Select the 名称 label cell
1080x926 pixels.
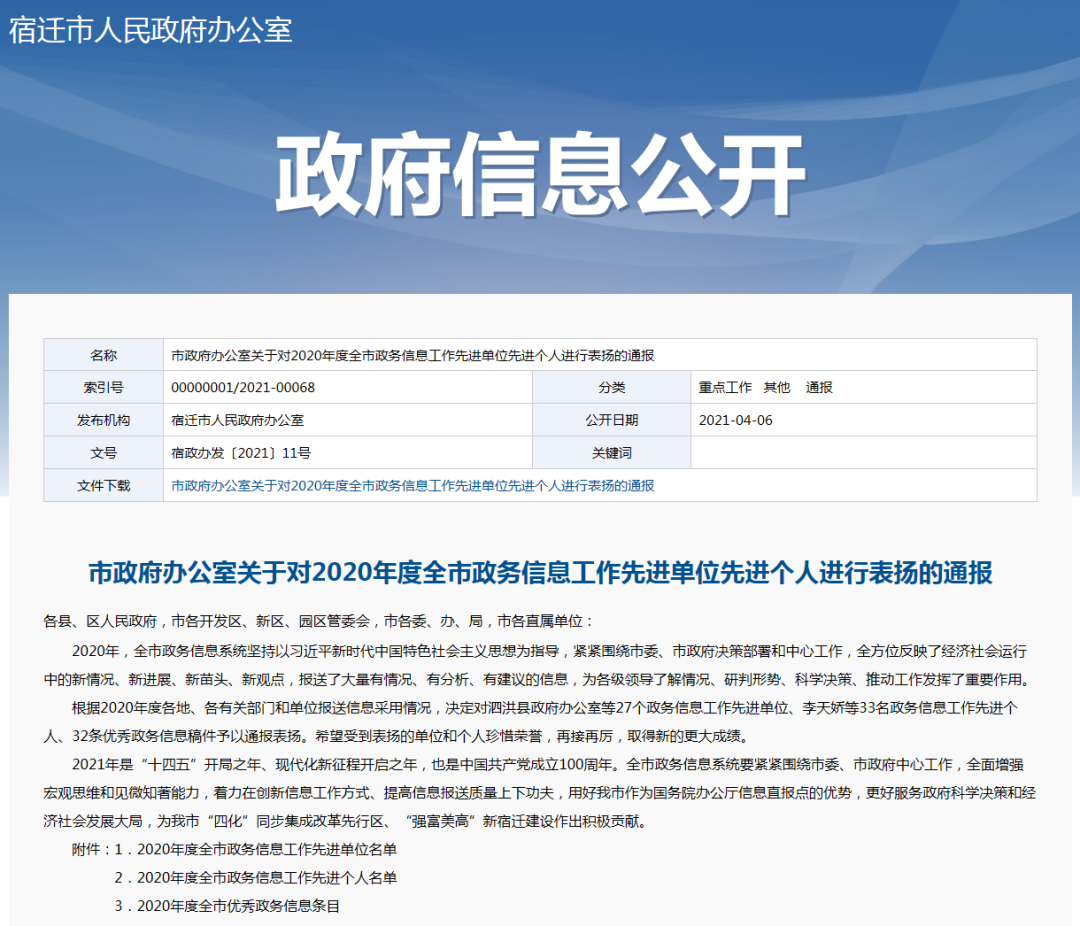click(103, 355)
